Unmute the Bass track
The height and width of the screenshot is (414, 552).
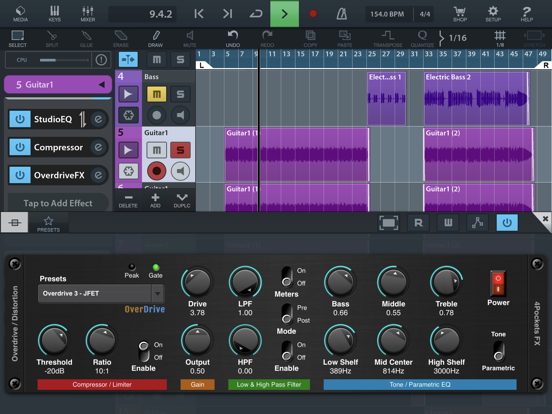157,94
